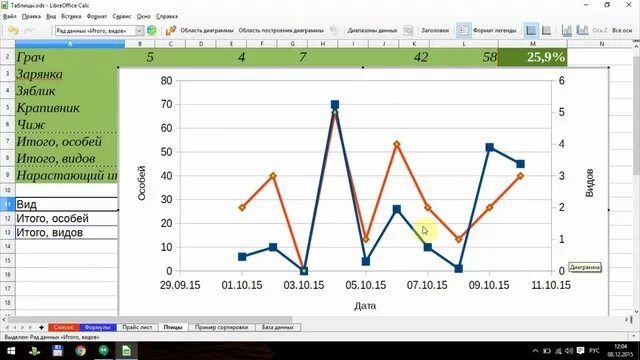Viewport: 640px width, 360px height.
Task: Click the '25,9%' cell in column M
Action: (x=533, y=57)
